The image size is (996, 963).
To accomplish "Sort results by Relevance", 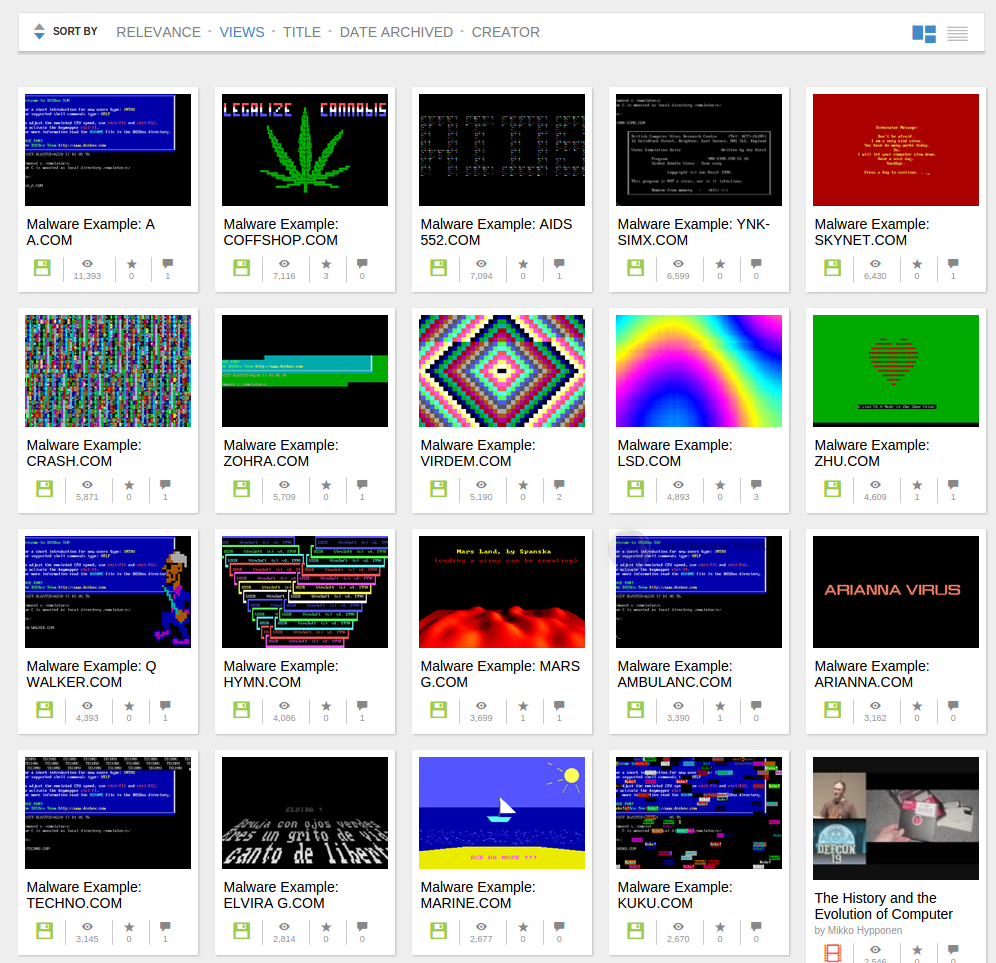I will coord(158,32).
